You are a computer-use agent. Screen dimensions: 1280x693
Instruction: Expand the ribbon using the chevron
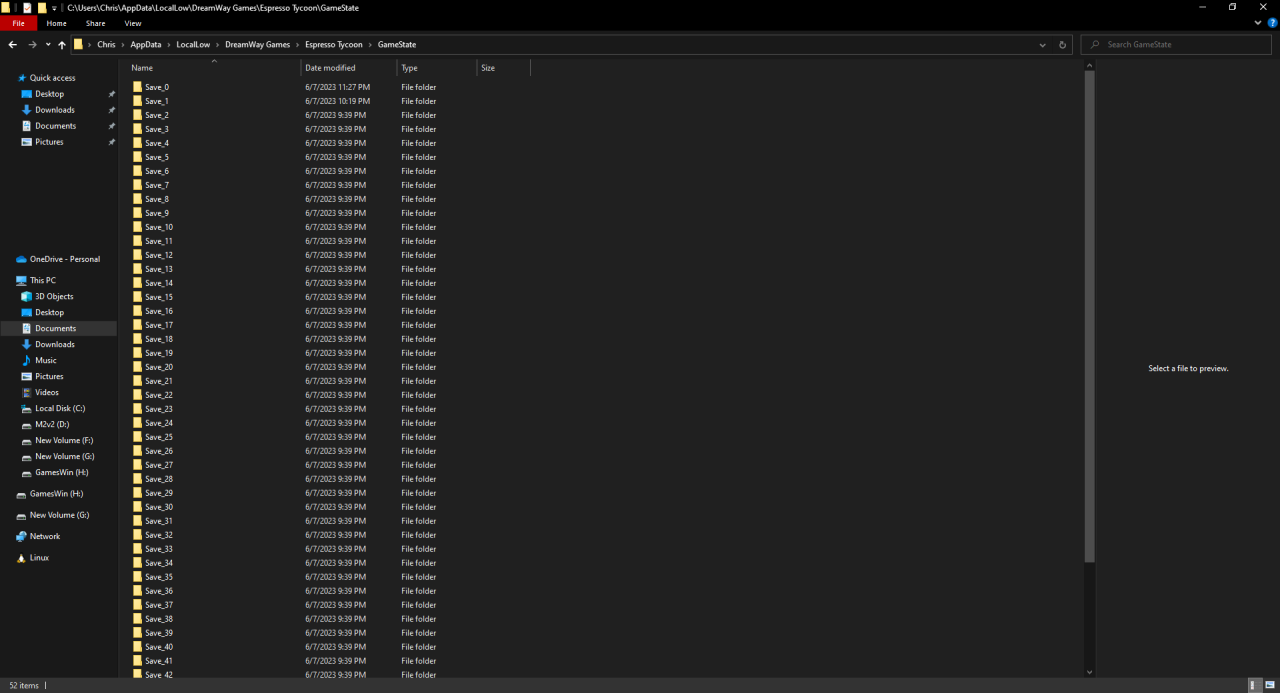pos(1258,23)
